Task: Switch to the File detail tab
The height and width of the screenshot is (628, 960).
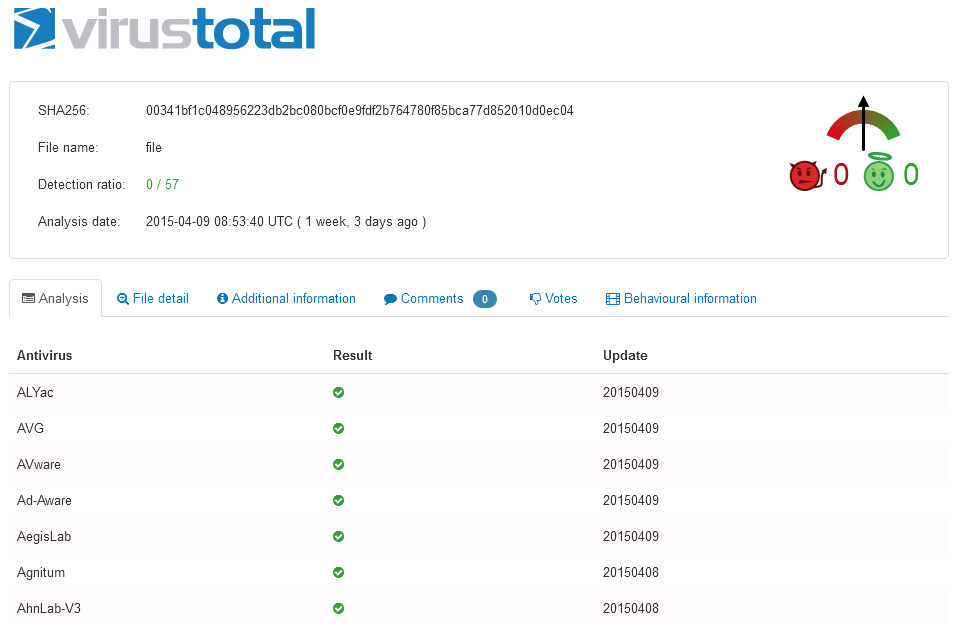Action: 152,298
